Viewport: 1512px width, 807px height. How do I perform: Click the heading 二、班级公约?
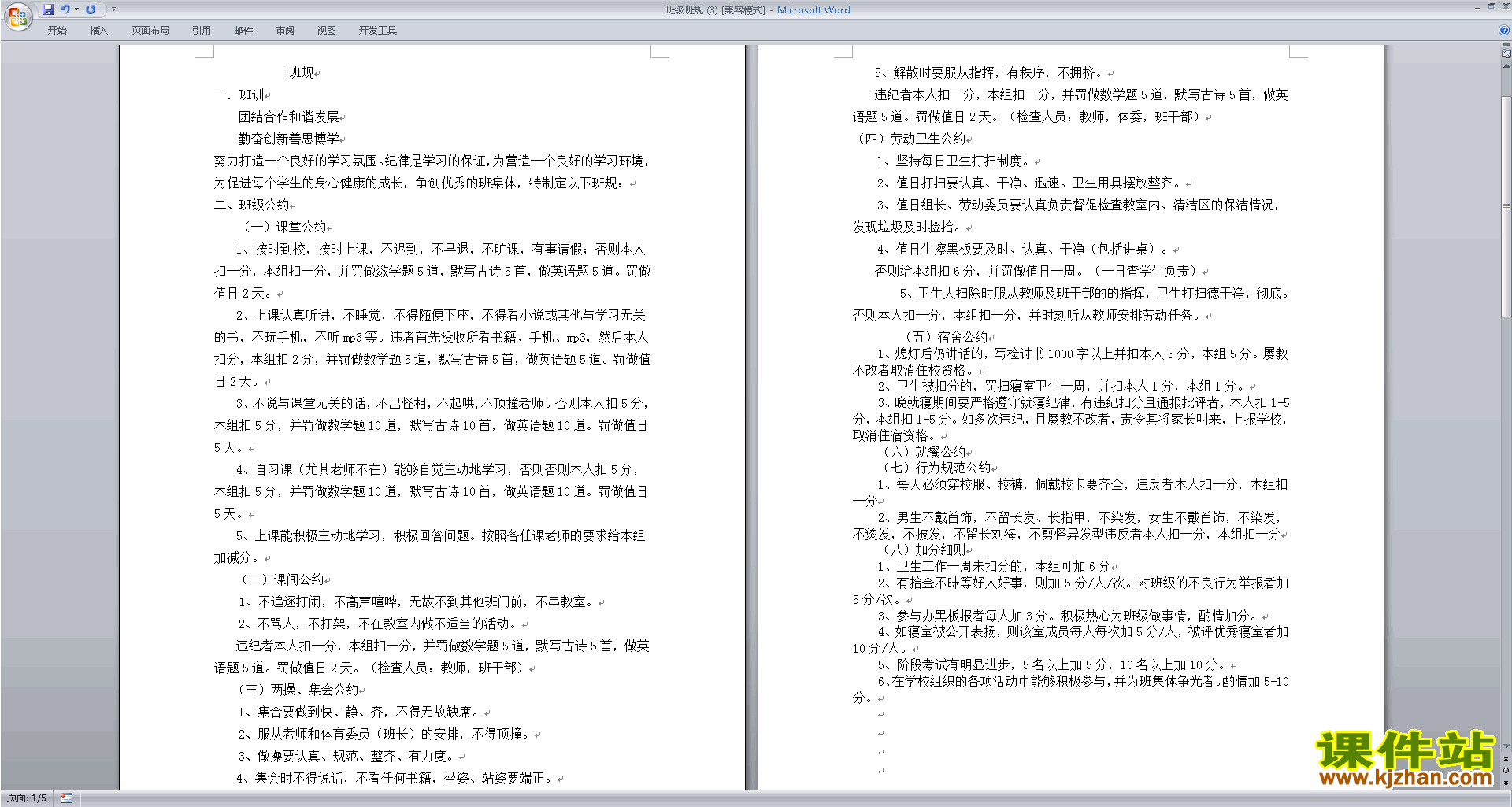[252, 205]
